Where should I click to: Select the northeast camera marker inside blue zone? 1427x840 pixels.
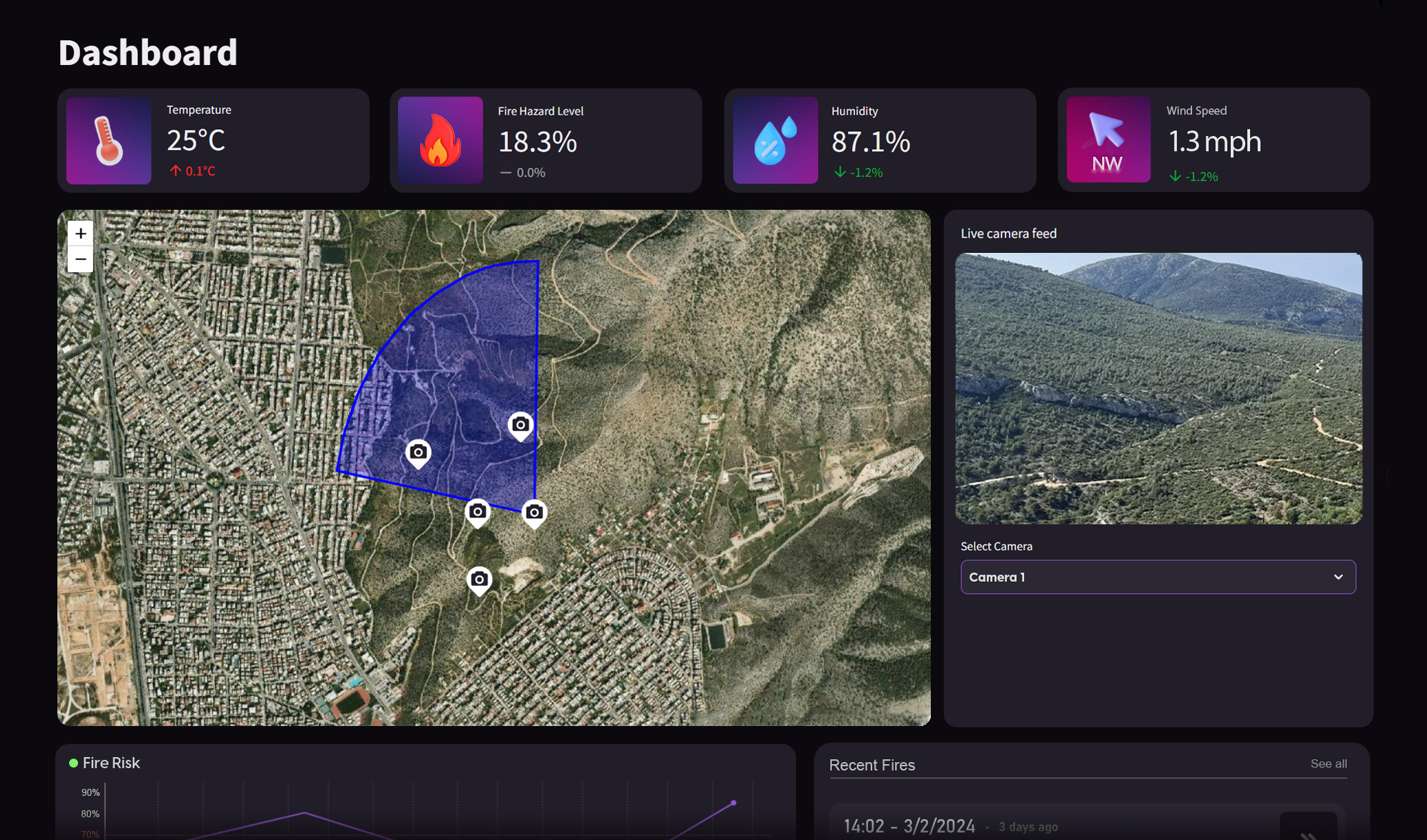520,425
